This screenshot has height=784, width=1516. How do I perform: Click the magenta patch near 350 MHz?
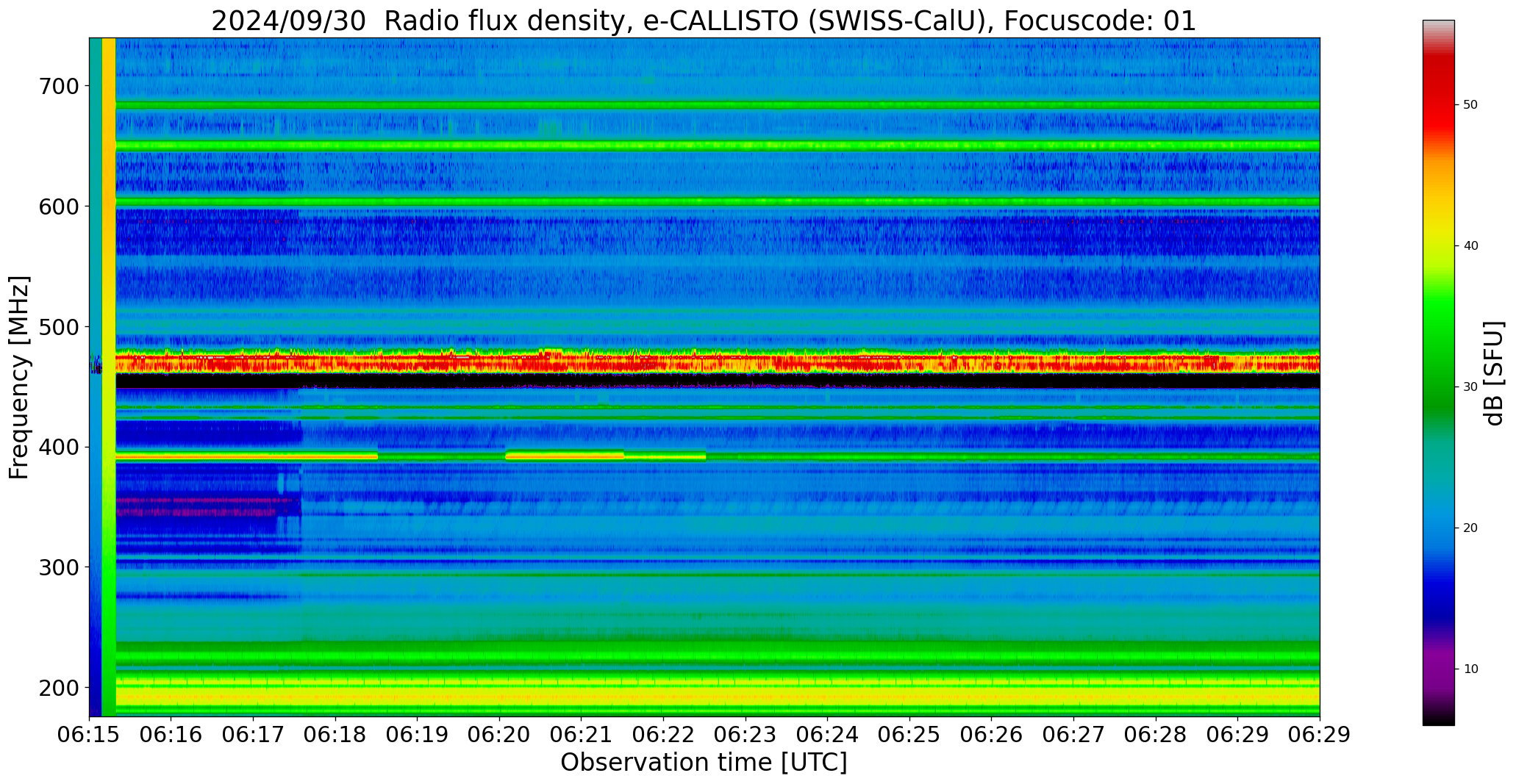pos(195,506)
